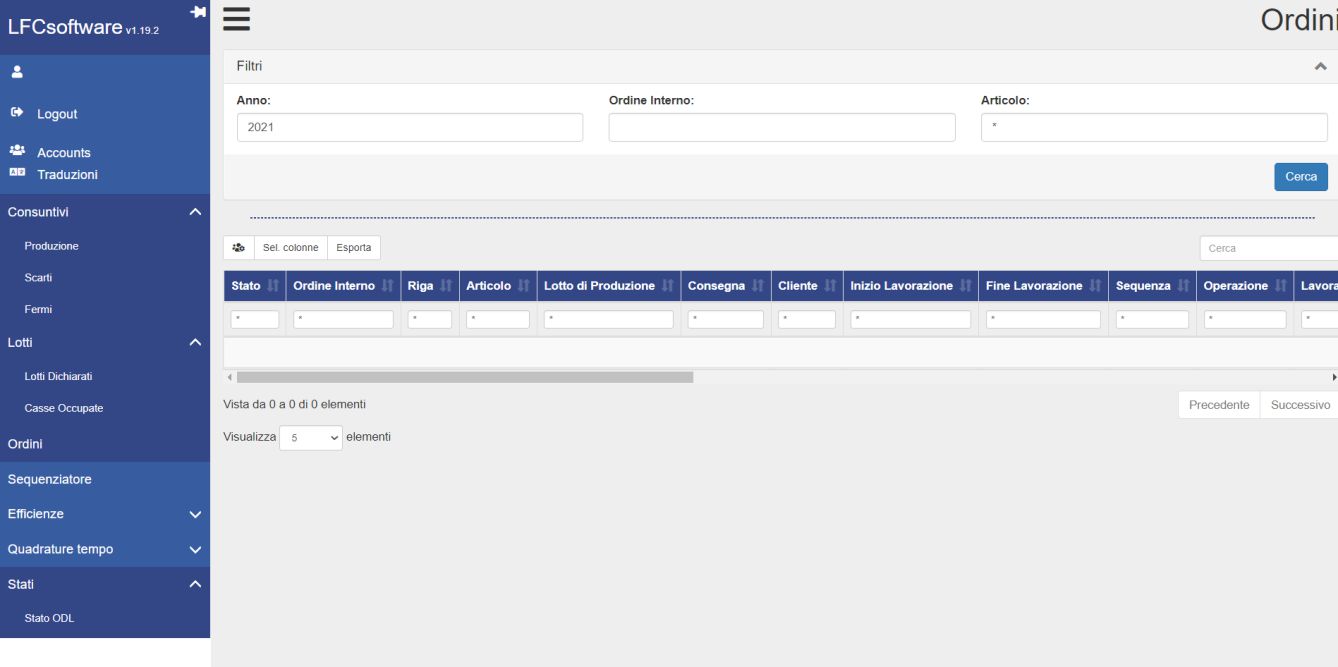
Task: Focus the Sequenza column filter box
Action: (1152, 320)
